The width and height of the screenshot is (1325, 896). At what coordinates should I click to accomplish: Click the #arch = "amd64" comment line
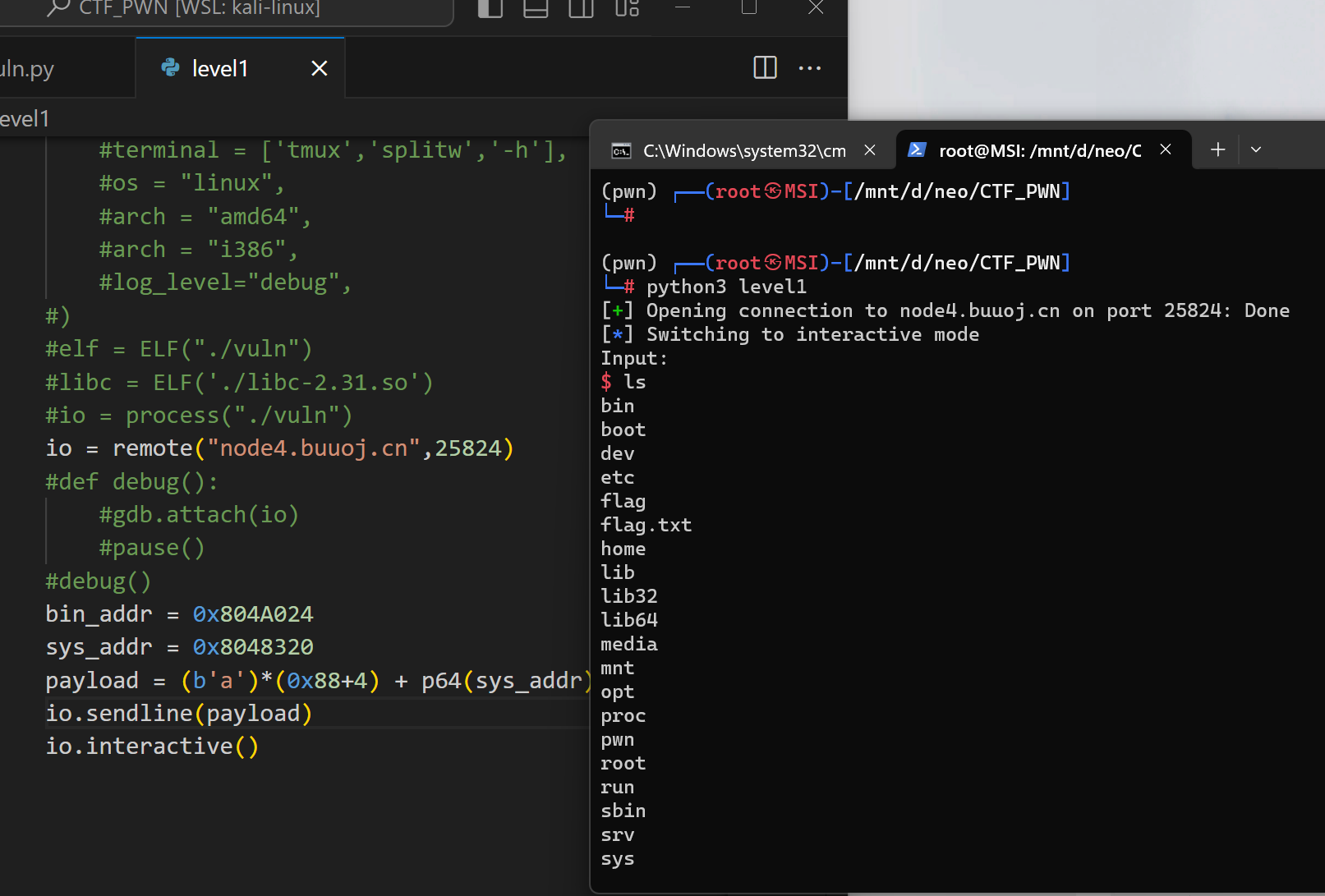205,217
